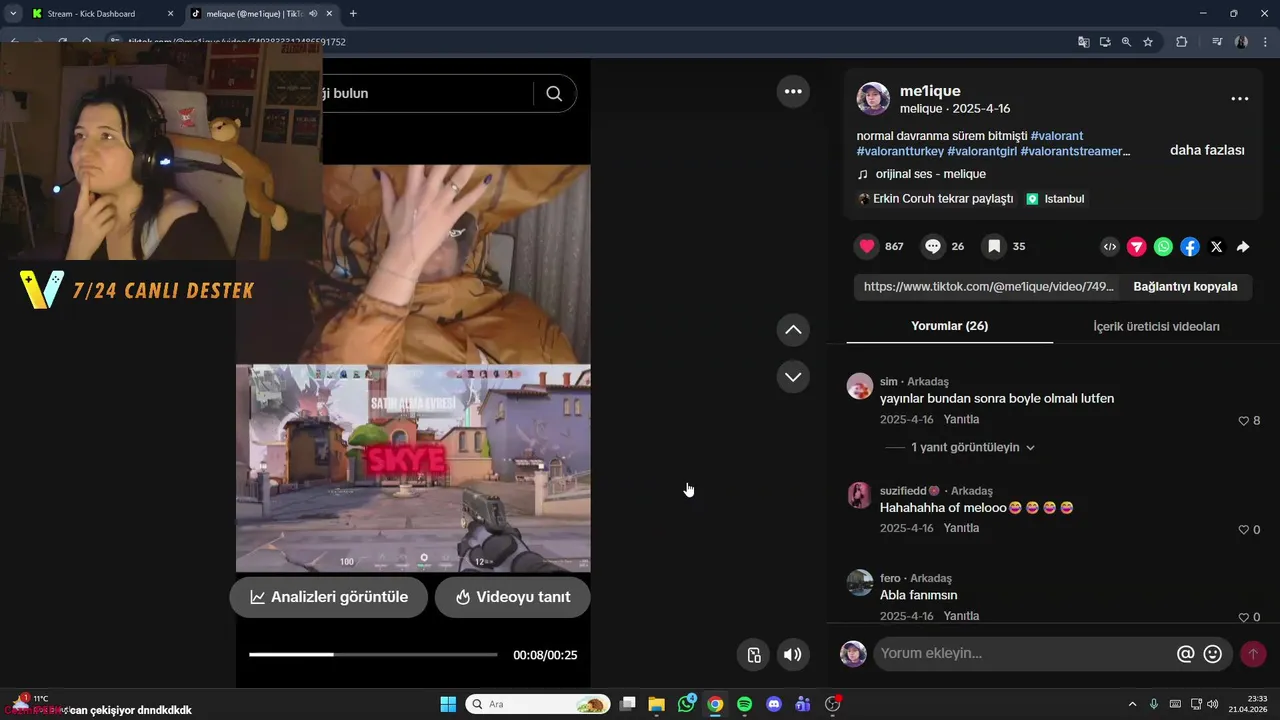Open a new browser tab
Image resolution: width=1280 pixels, height=720 pixels.
pyautogui.click(x=353, y=14)
